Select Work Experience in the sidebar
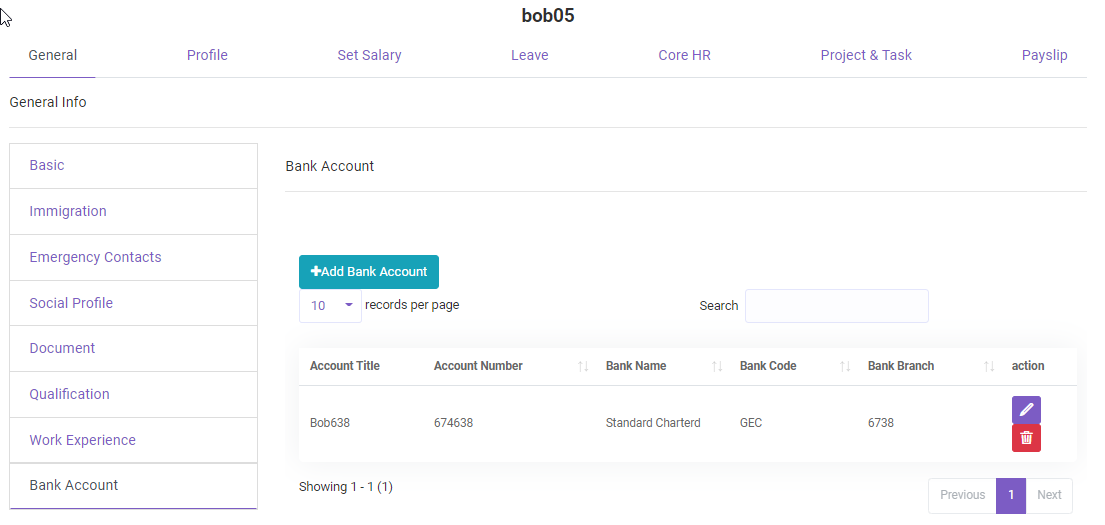The width and height of the screenshot is (1105, 525). click(82, 440)
